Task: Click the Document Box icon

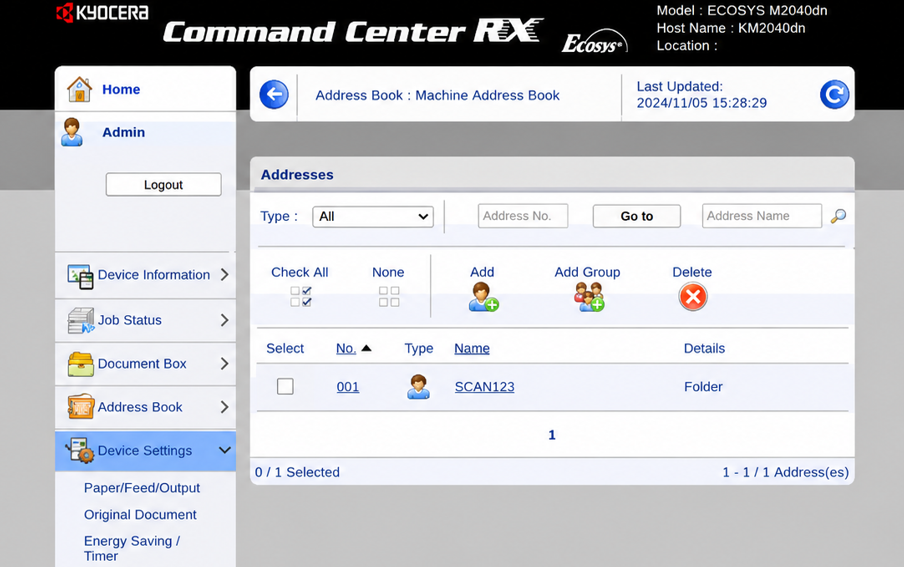Action: pos(80,364)
